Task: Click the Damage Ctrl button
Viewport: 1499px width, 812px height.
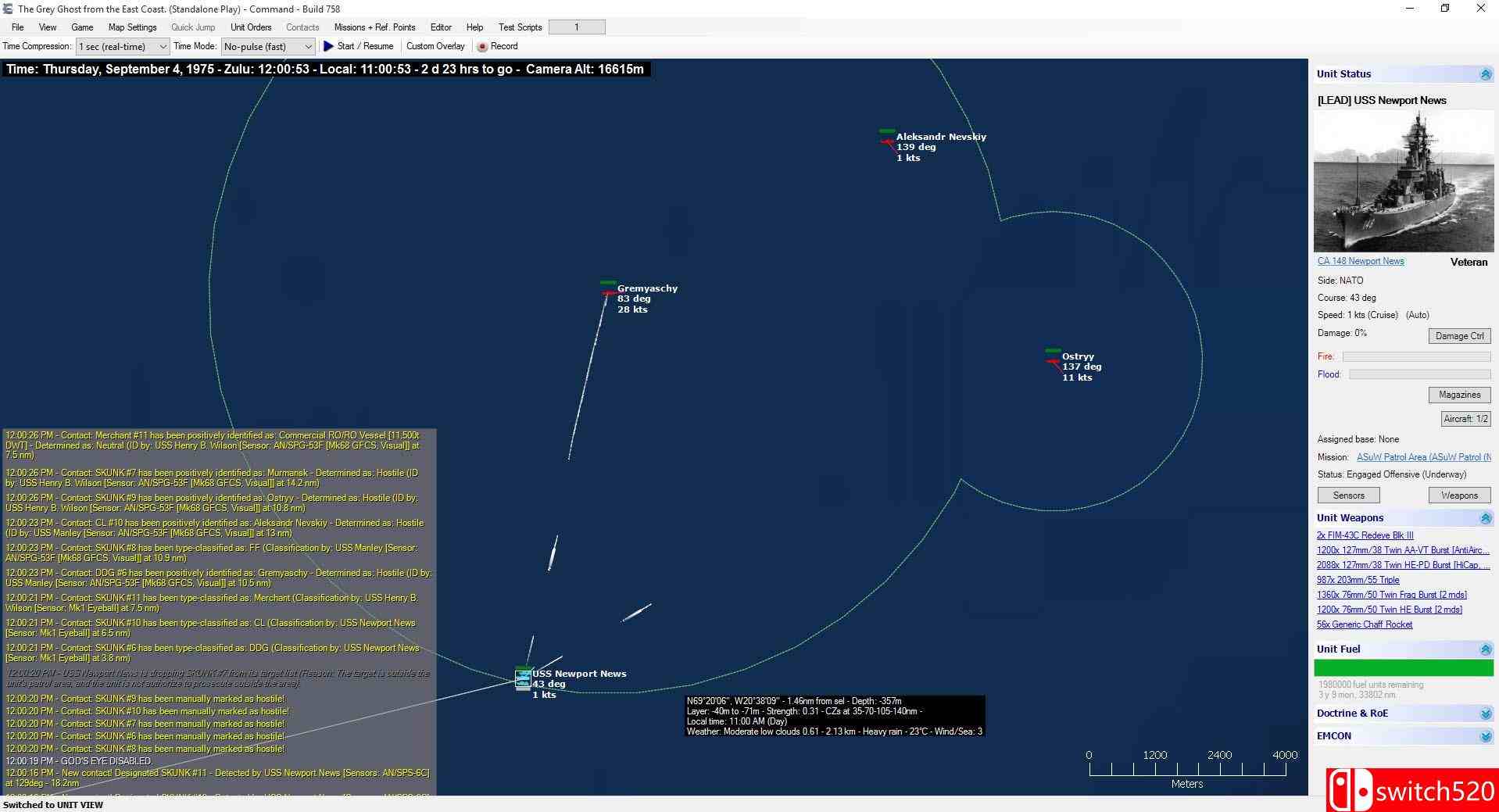Action: coord(1459,336)
